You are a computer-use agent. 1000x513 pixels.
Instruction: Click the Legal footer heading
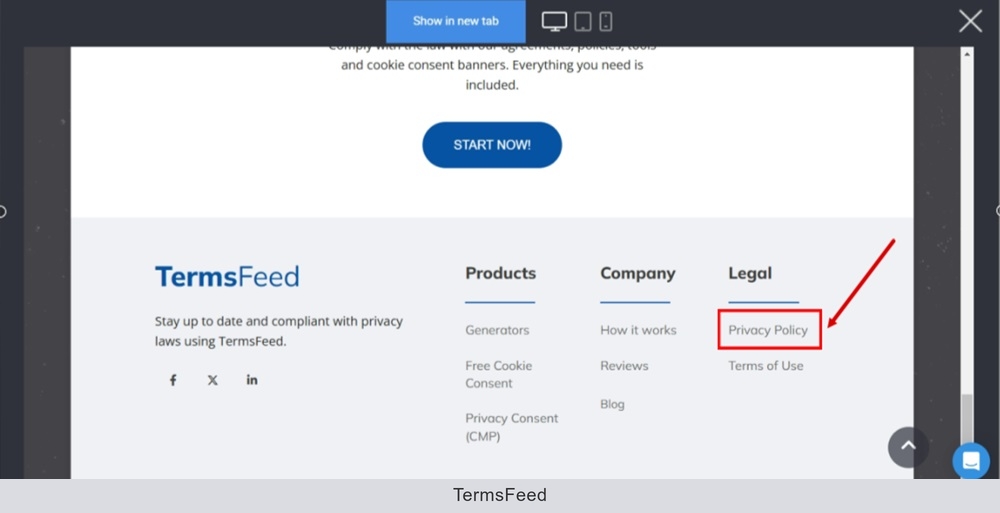point(750,274)
